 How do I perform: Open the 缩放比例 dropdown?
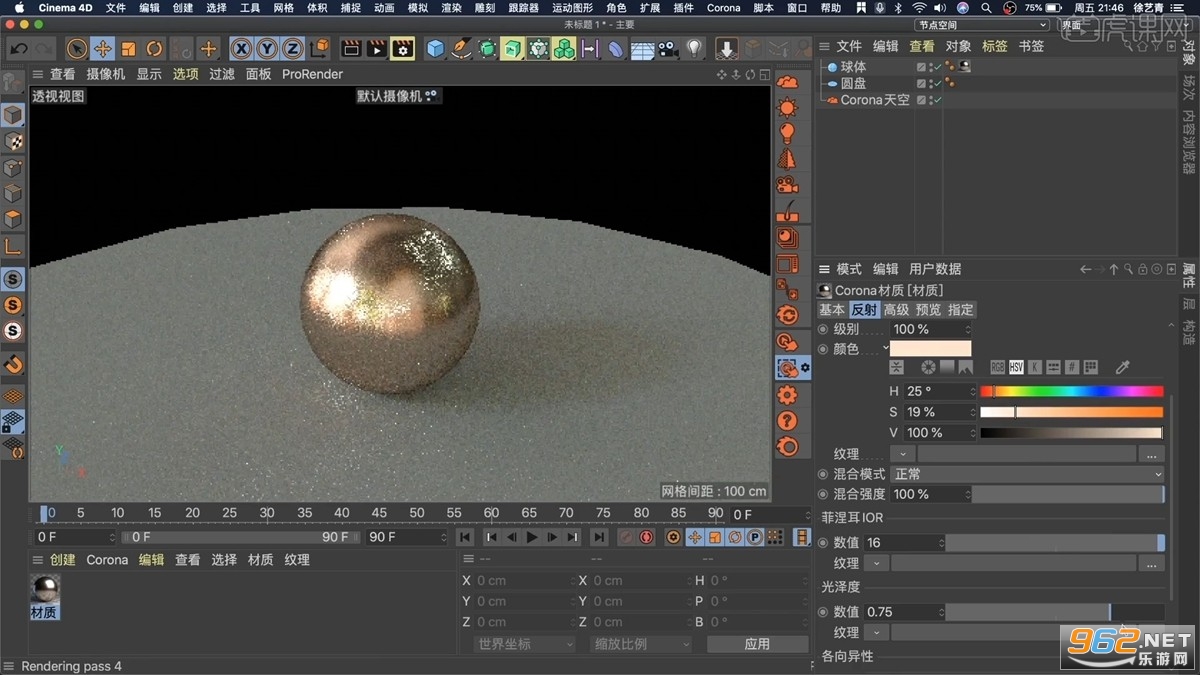pyautogui.click(x=640, y=644)
